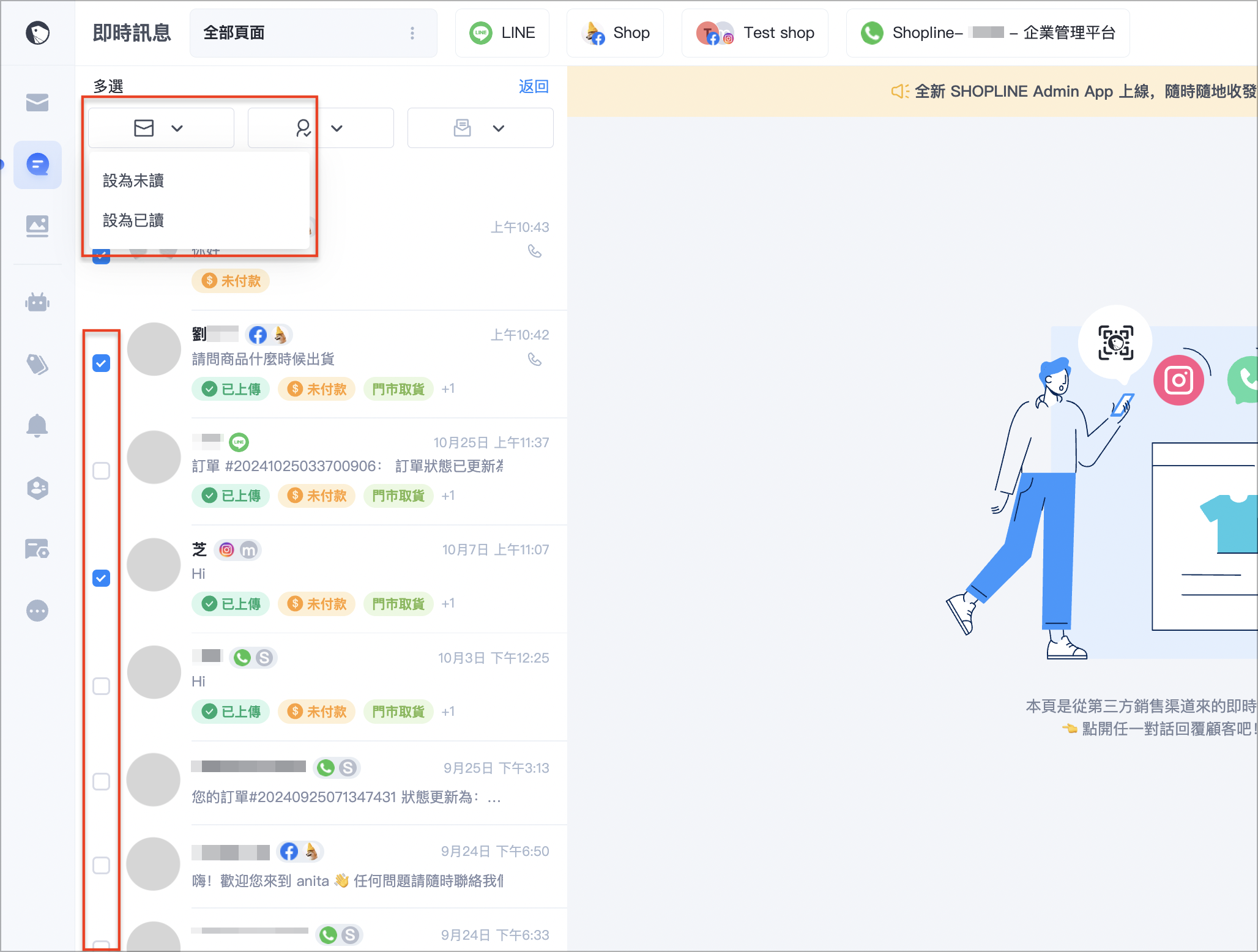Viewport: 1258px width, 952px height.
Task: Check the box for 9月25日 下午3:13 conversation
Action: click(101, 781)
